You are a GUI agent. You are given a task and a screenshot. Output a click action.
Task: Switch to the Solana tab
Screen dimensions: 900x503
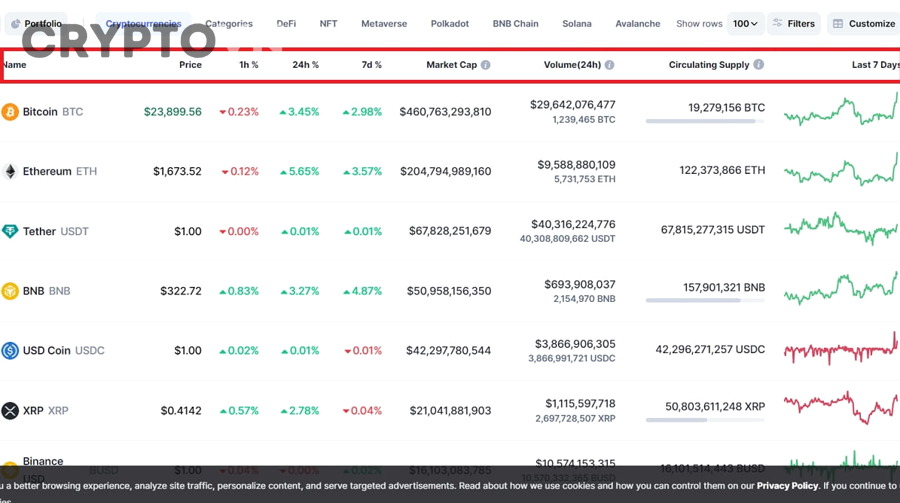(x=577, y=24)
